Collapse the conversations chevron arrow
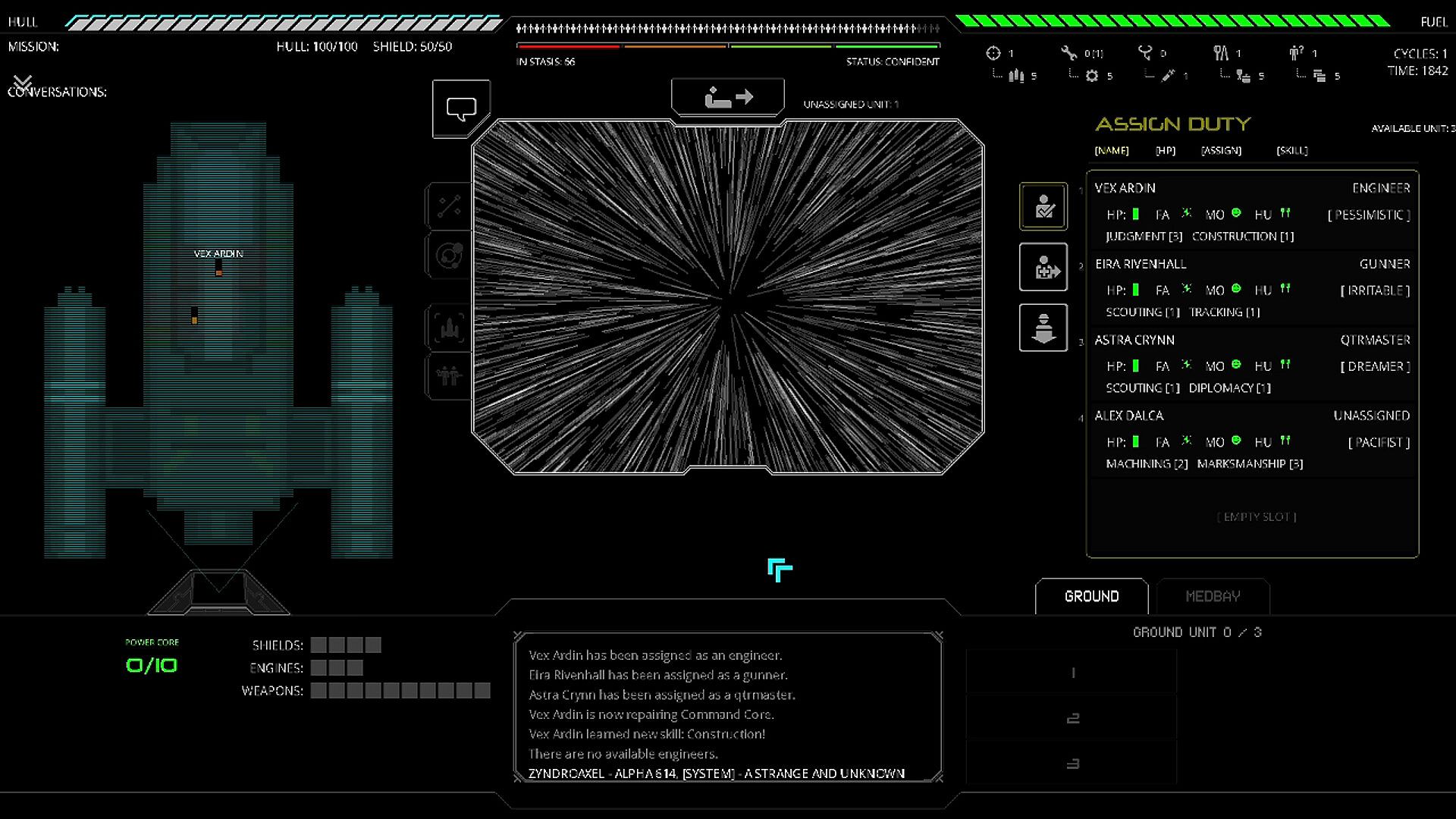The height and width of the screenshot is (819, 1456). (23, 80)
